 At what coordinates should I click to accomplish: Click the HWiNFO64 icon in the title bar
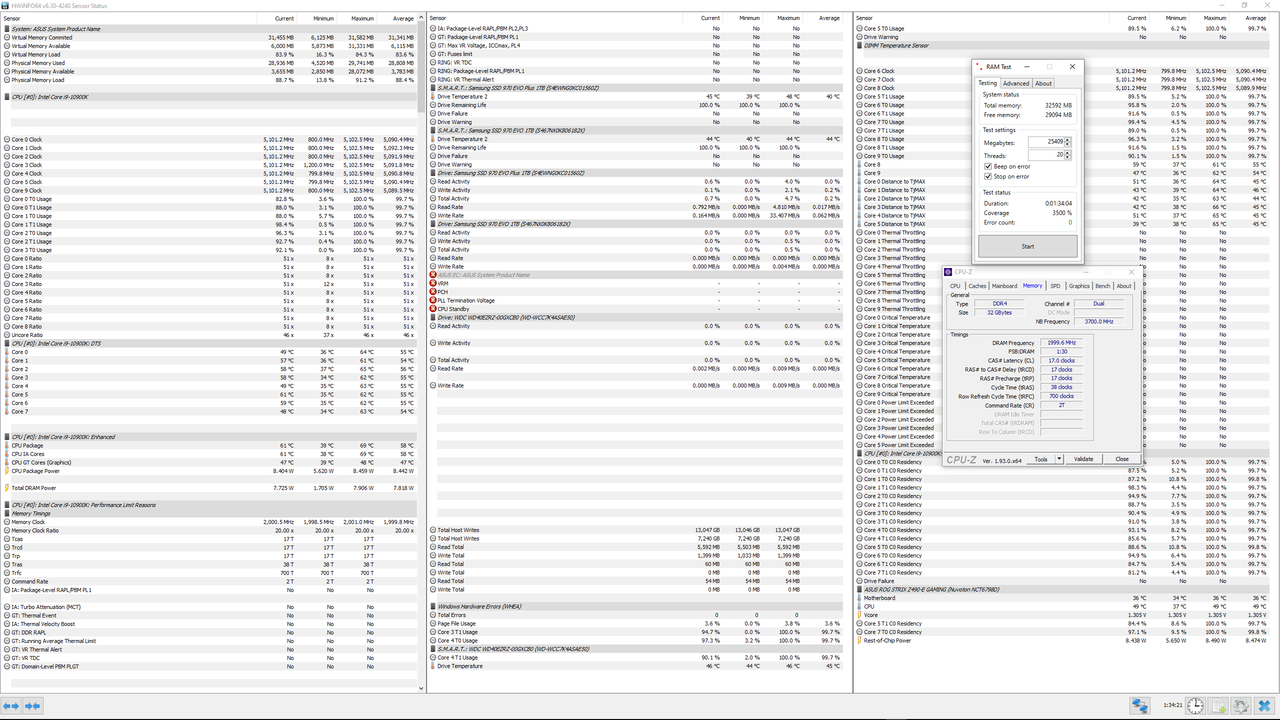(6, 5)
